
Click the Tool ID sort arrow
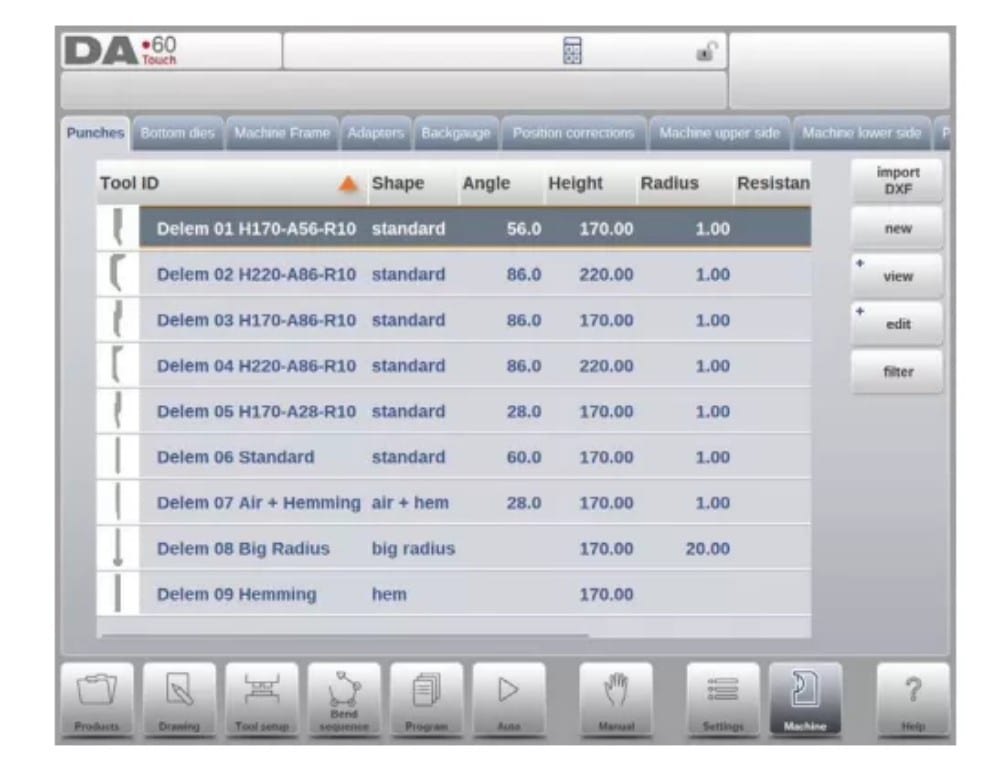[348, 184]
